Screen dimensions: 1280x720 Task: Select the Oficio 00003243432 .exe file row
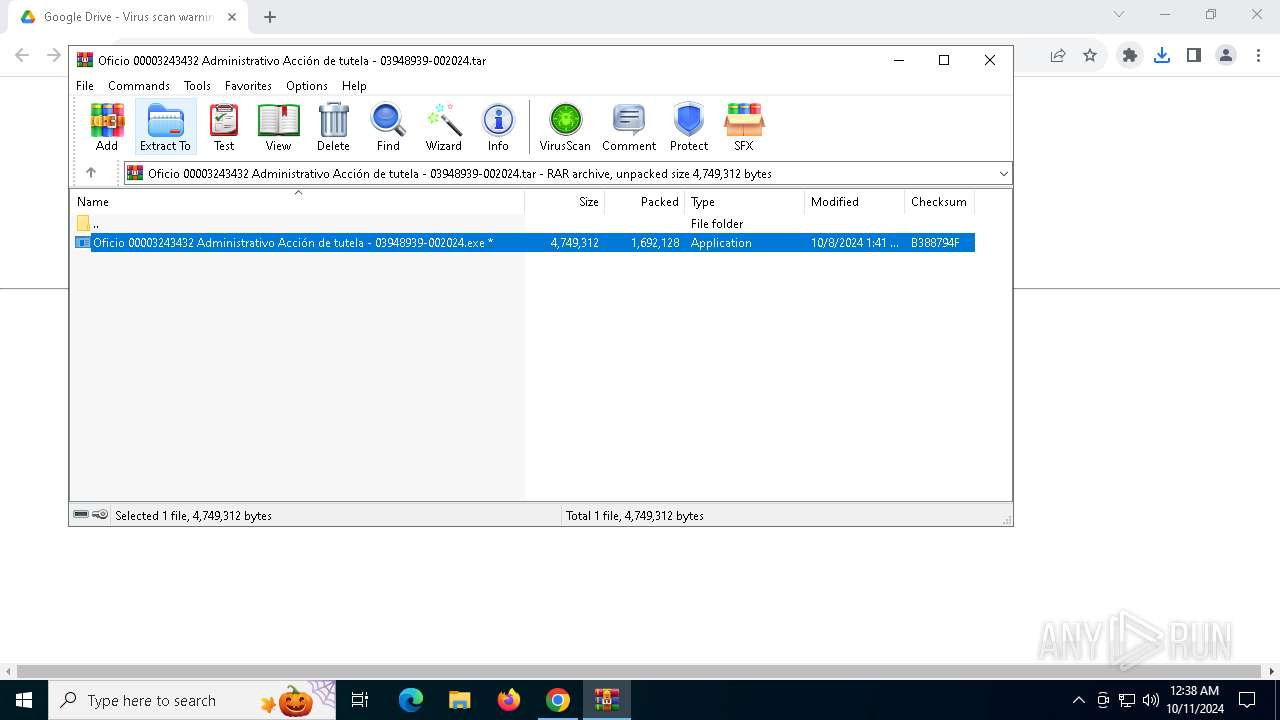click(x=523, y=243)
